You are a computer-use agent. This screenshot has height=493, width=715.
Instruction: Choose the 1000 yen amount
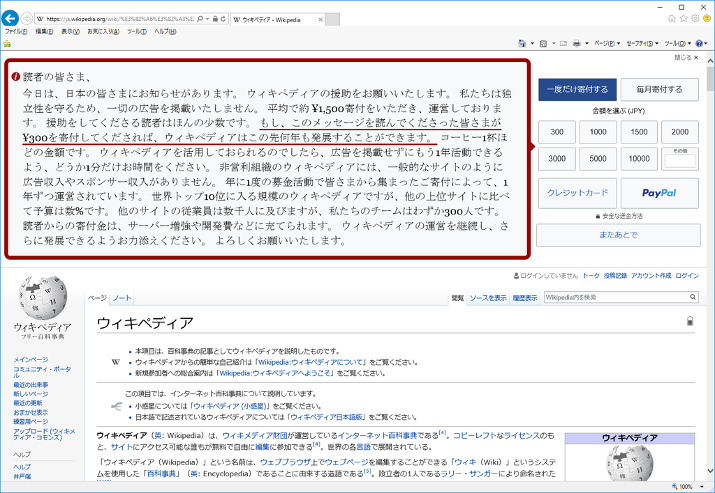(598, 132)
